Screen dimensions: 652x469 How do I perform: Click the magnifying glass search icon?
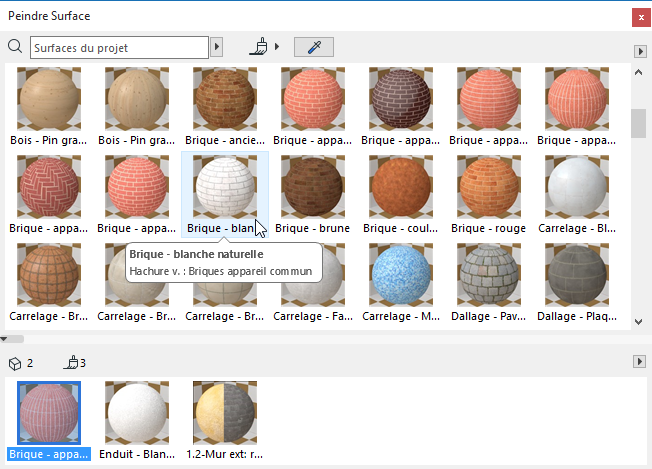pos(14,47)
